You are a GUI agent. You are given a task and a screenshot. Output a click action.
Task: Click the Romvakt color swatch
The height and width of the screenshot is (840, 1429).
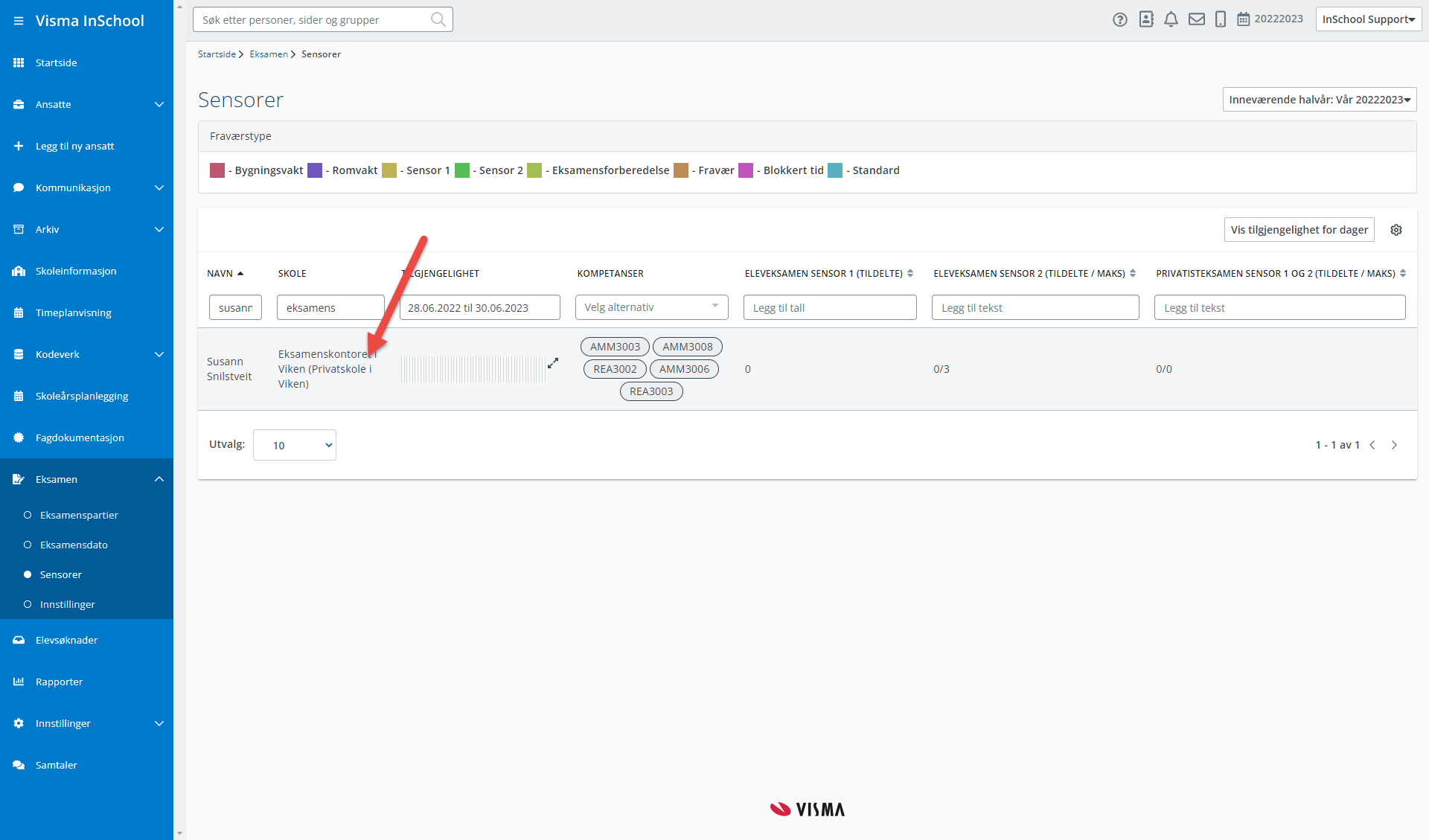click(315, 170)
